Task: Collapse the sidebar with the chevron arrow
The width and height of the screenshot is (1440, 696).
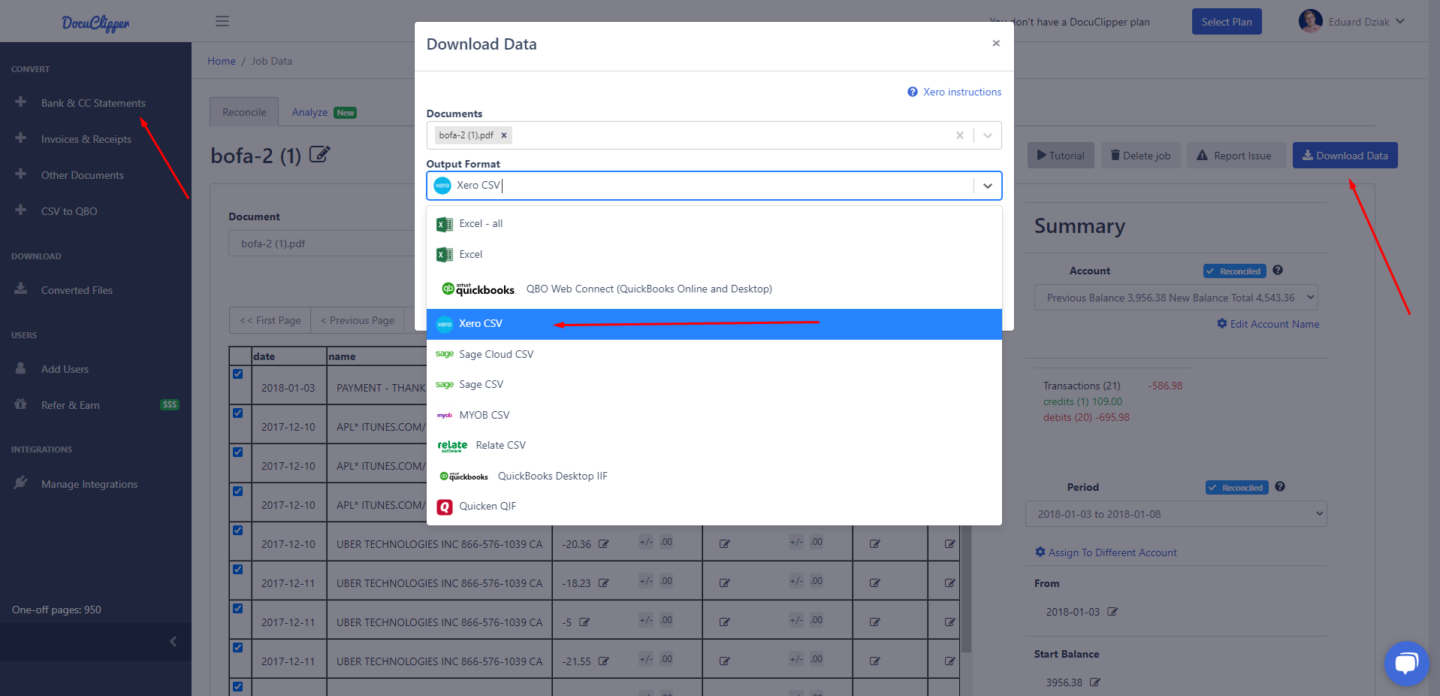Action: pos(172,641)
